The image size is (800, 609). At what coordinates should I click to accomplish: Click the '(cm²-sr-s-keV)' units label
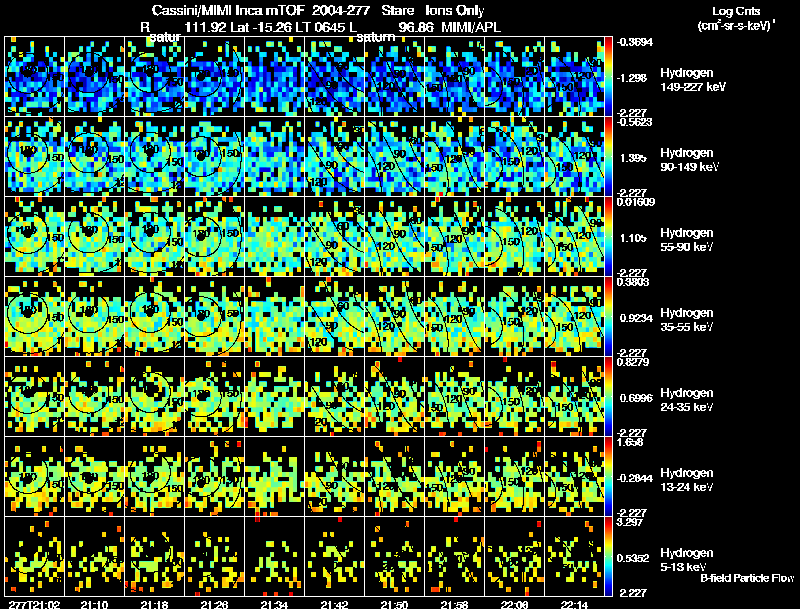coord(736,25)
